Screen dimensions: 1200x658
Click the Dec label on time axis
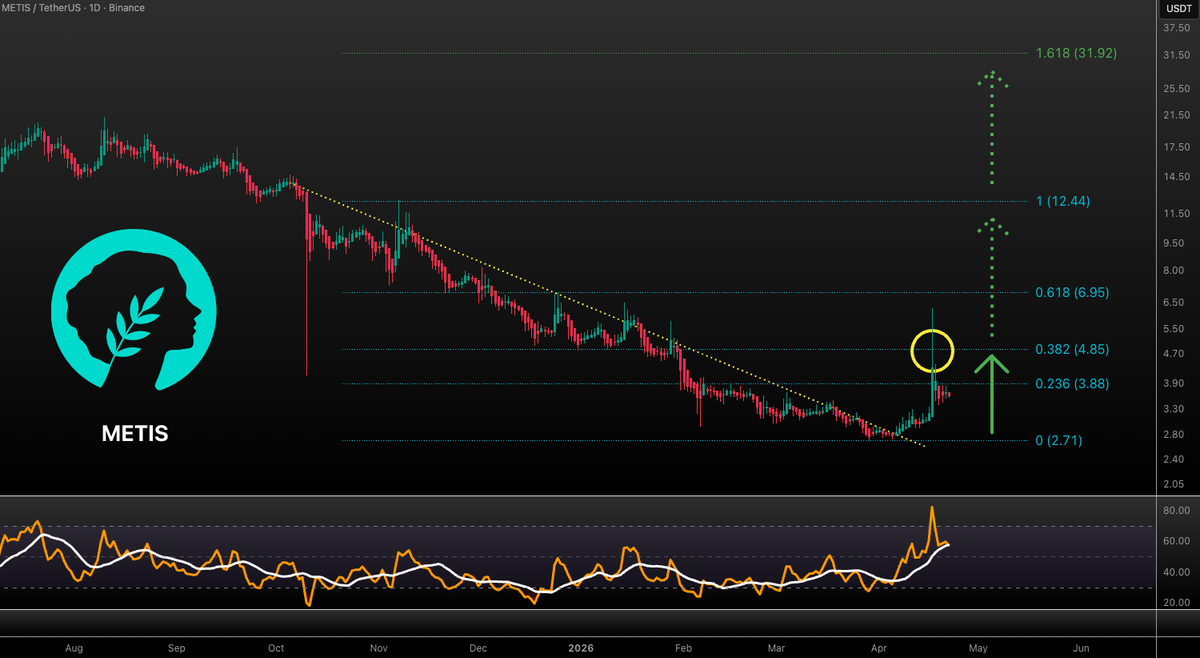pos(477,648)
